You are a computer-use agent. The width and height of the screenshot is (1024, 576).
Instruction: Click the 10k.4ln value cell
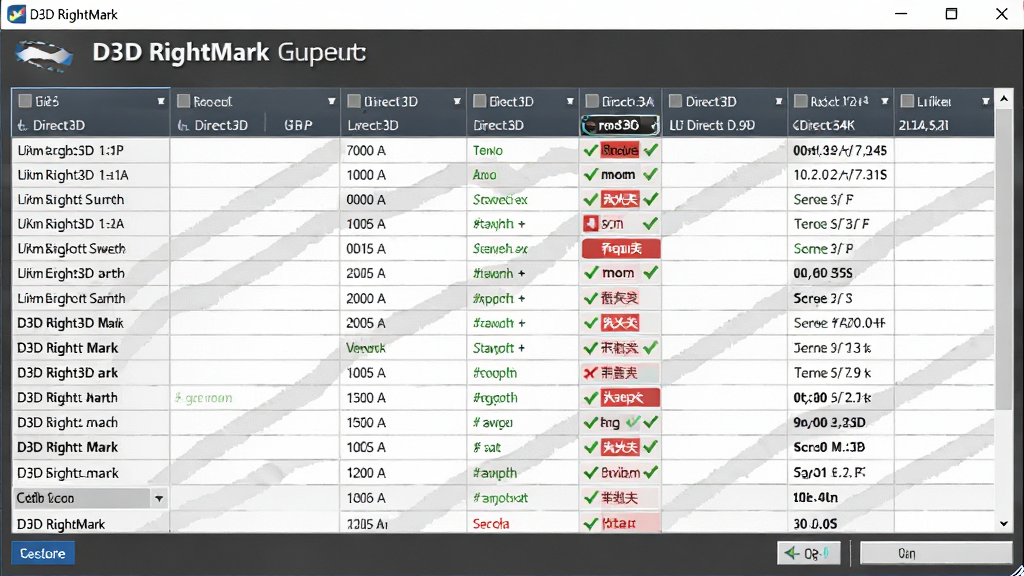[x=816, y=498]
